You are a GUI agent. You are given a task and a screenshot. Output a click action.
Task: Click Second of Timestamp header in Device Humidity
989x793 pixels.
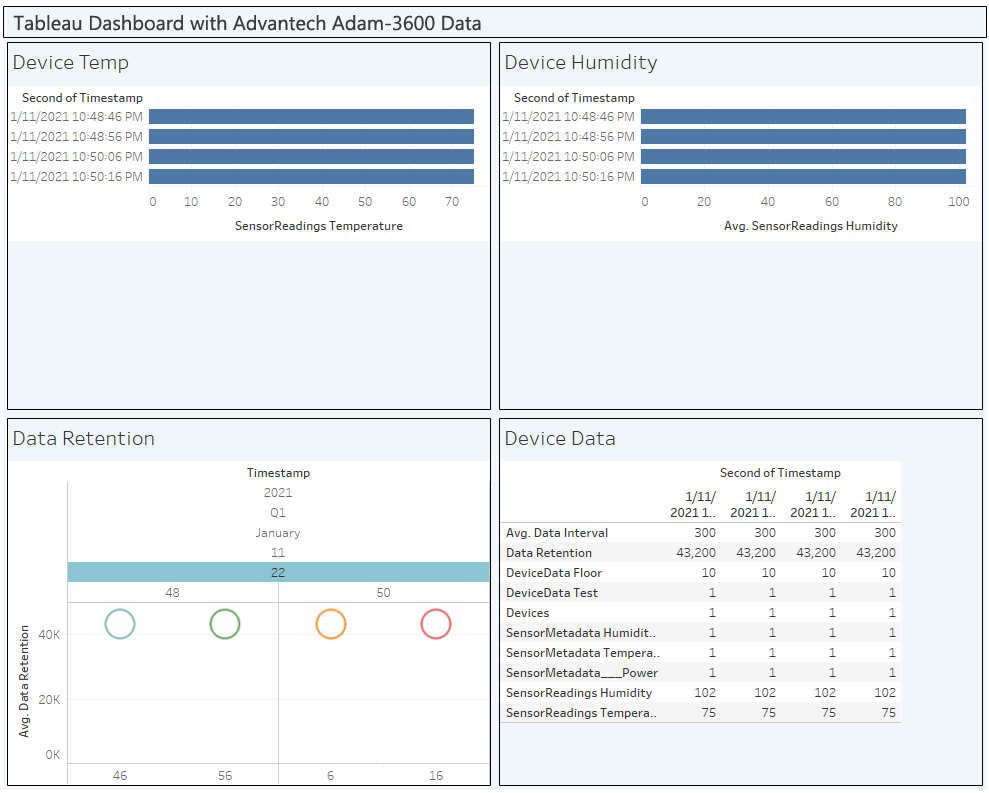pyautogui.click(x=575, y=98)
